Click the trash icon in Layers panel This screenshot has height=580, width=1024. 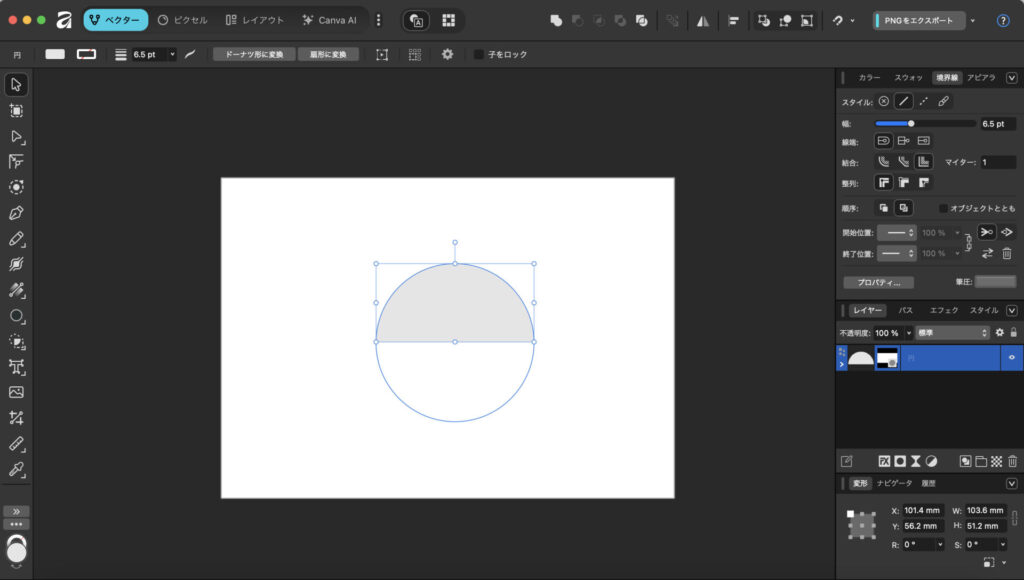1012,461
